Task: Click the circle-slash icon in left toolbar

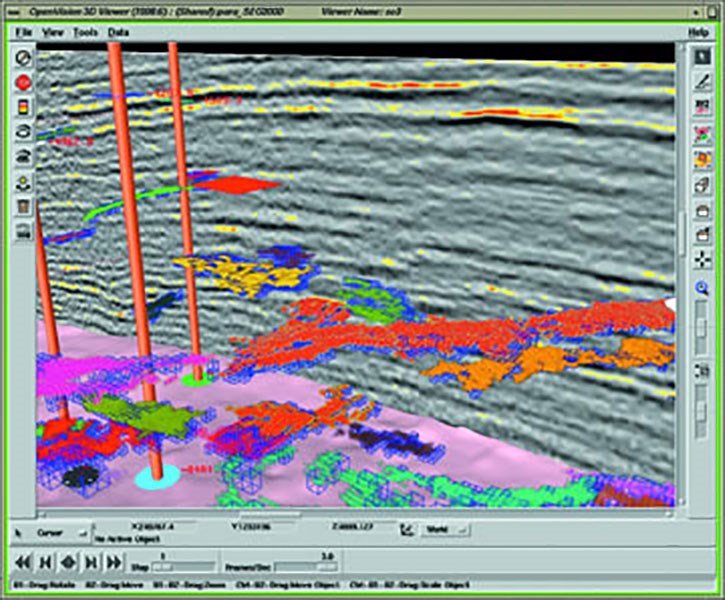Action: coord(24,57)
